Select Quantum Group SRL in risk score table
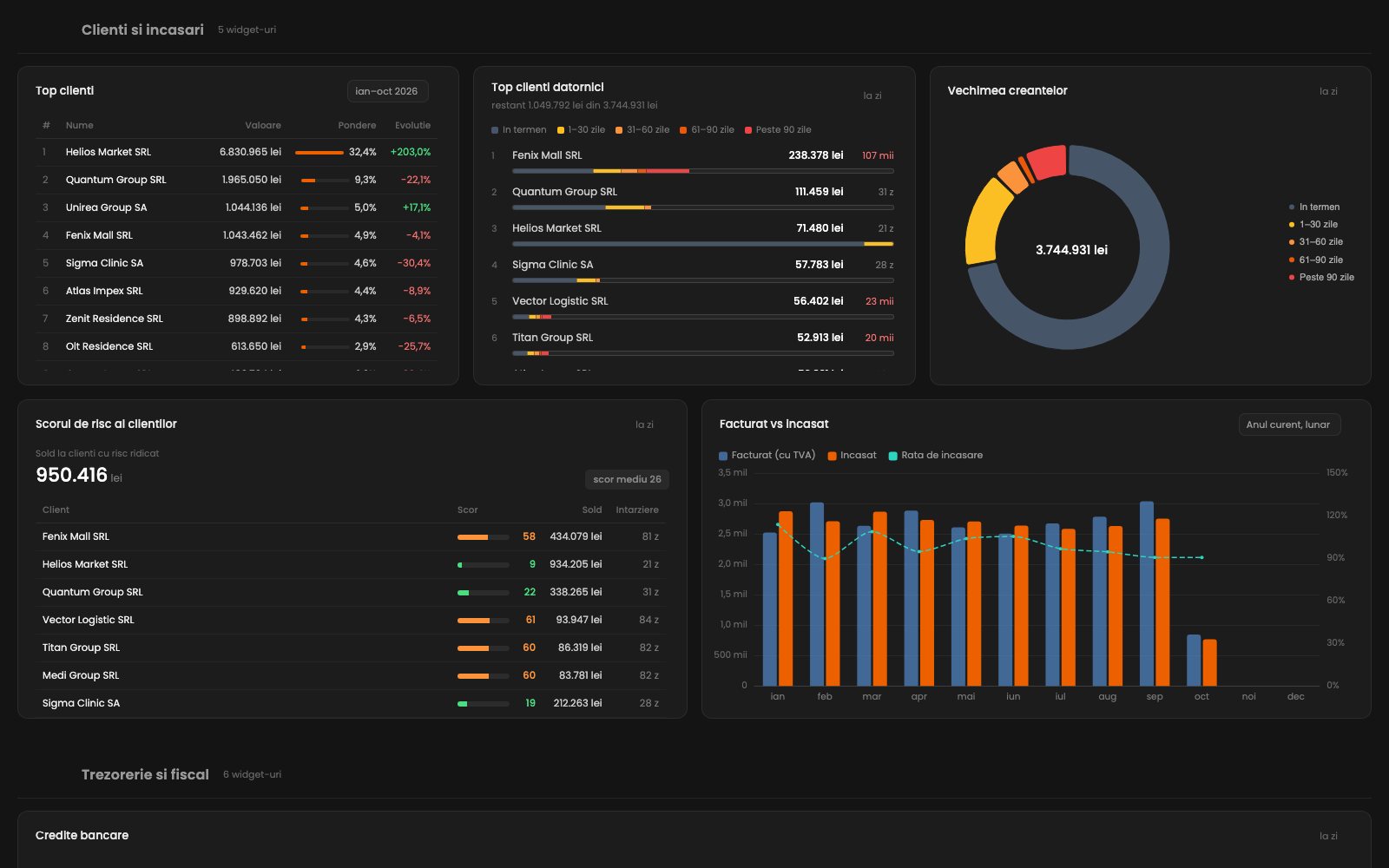 tap(351, 592)
